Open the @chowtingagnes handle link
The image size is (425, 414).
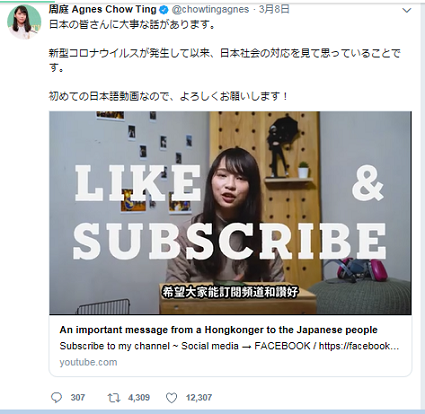click(x=210, y=9)
